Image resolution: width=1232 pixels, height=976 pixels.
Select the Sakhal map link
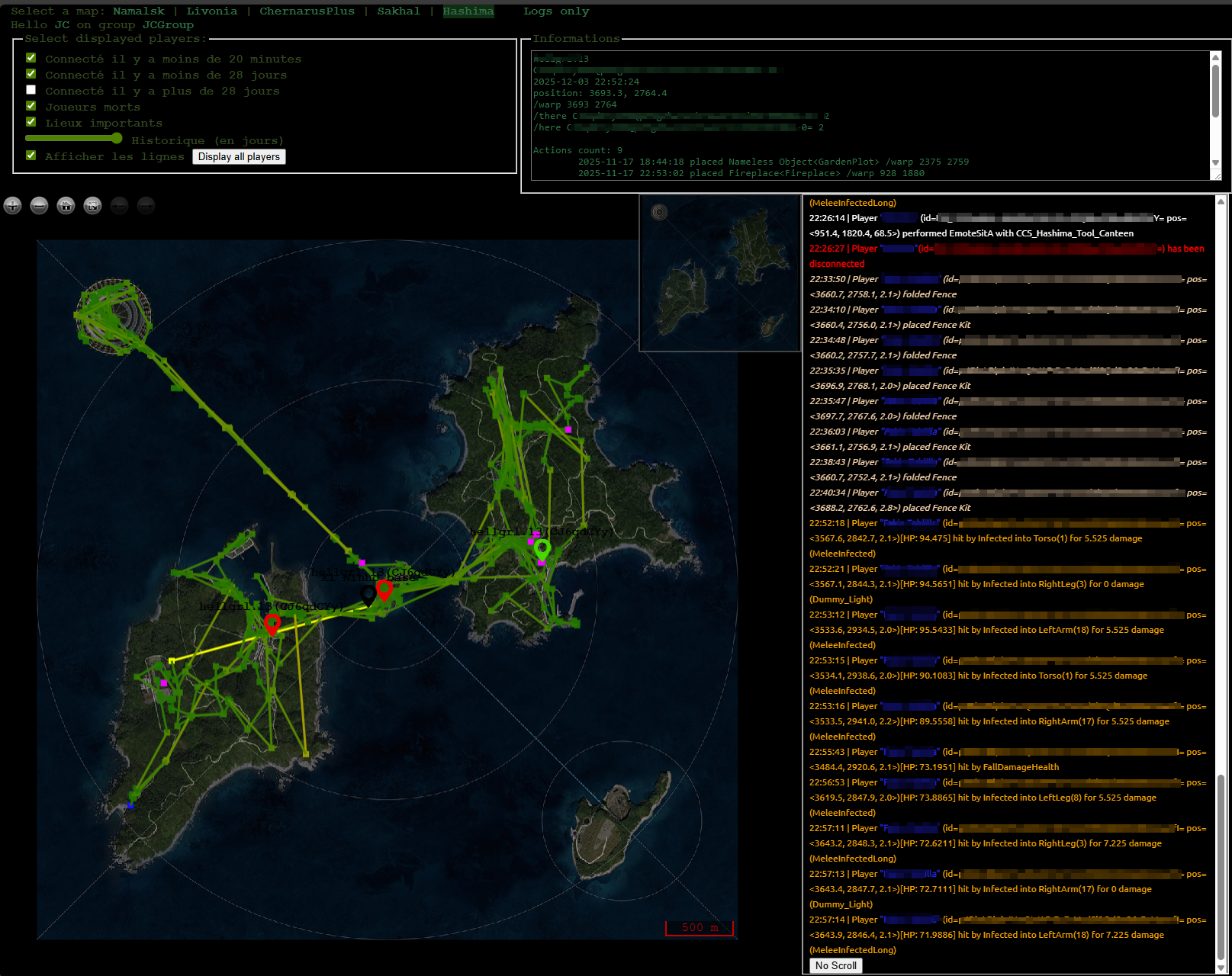(x=398, y=11)
